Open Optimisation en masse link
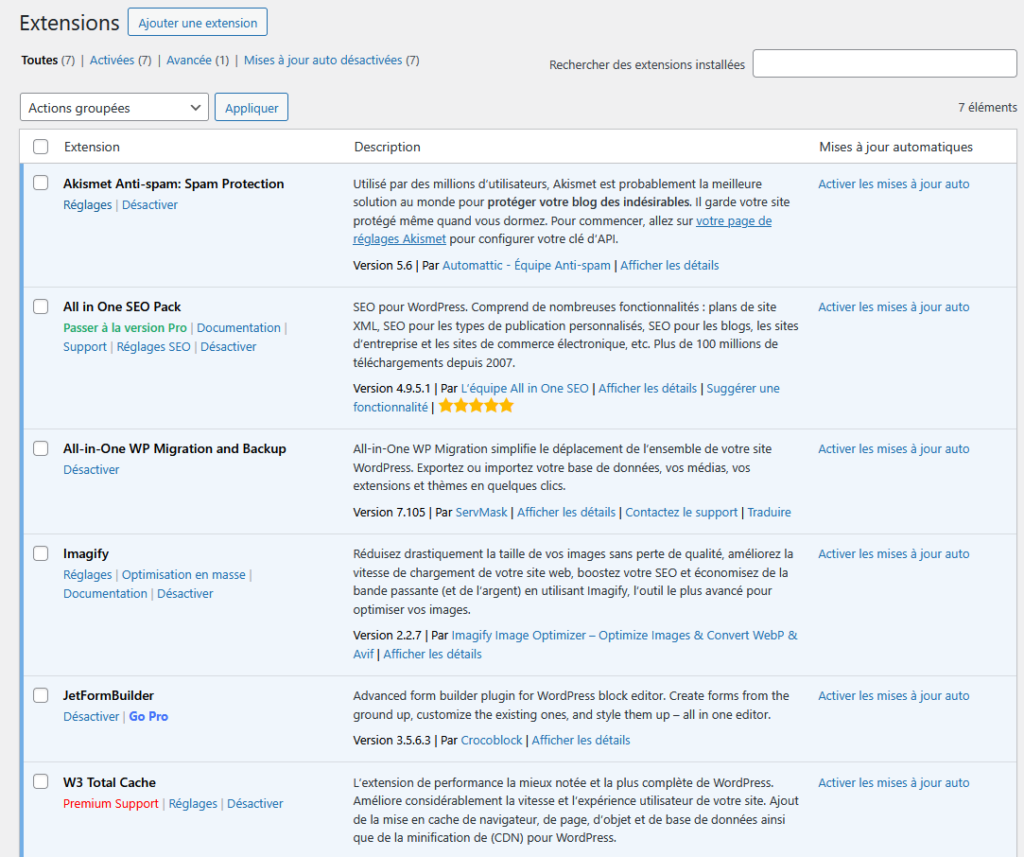This screenshot has width=1024, height=857. pyautogui.click(x=184, y=575)
